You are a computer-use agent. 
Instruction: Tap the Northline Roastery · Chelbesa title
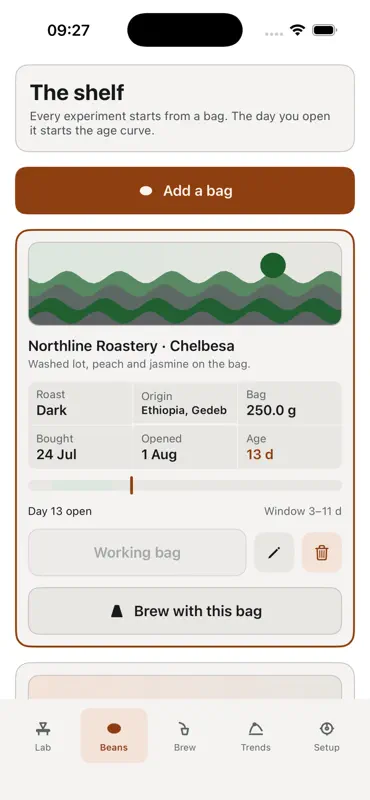coord(131,346)
